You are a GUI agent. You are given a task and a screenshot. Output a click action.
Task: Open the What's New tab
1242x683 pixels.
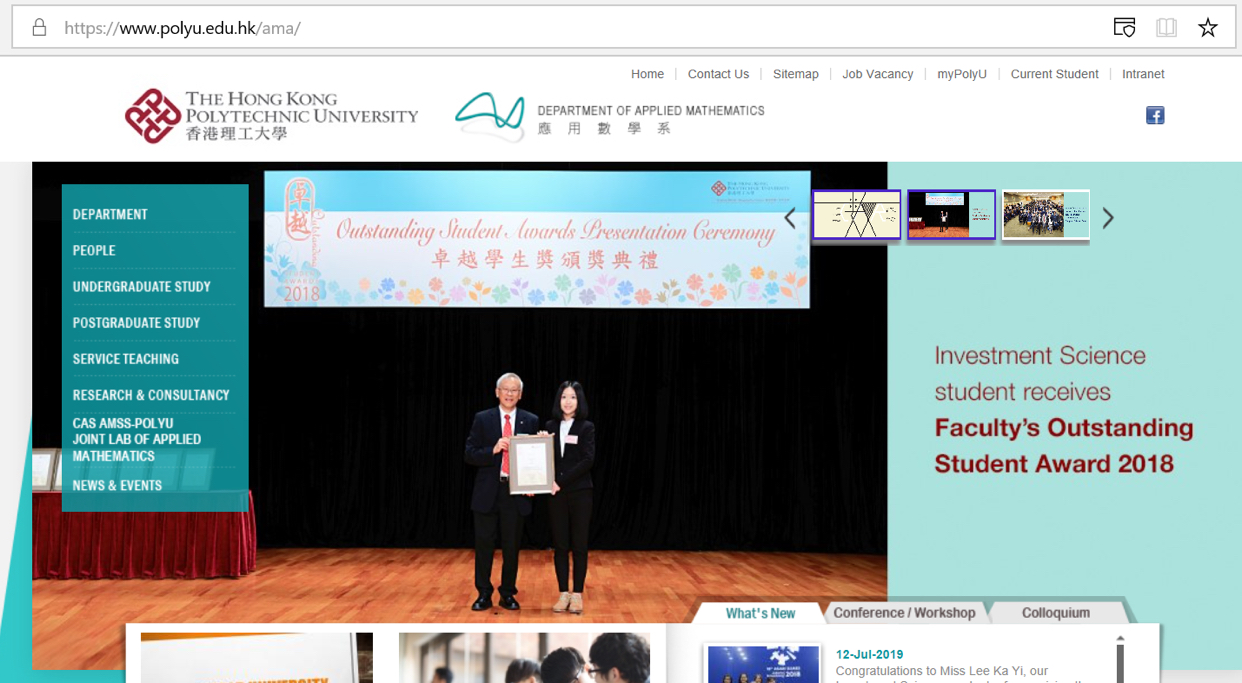(760, 613)
